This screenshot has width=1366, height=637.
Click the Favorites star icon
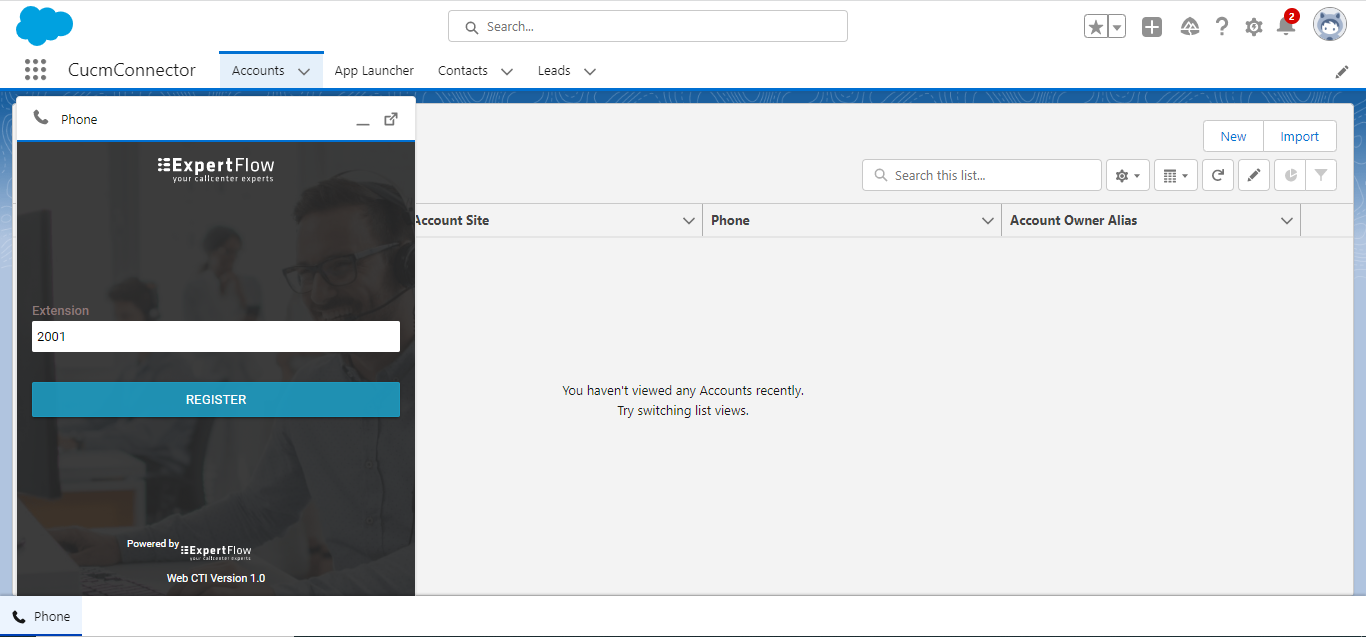tap(1096, 27)
